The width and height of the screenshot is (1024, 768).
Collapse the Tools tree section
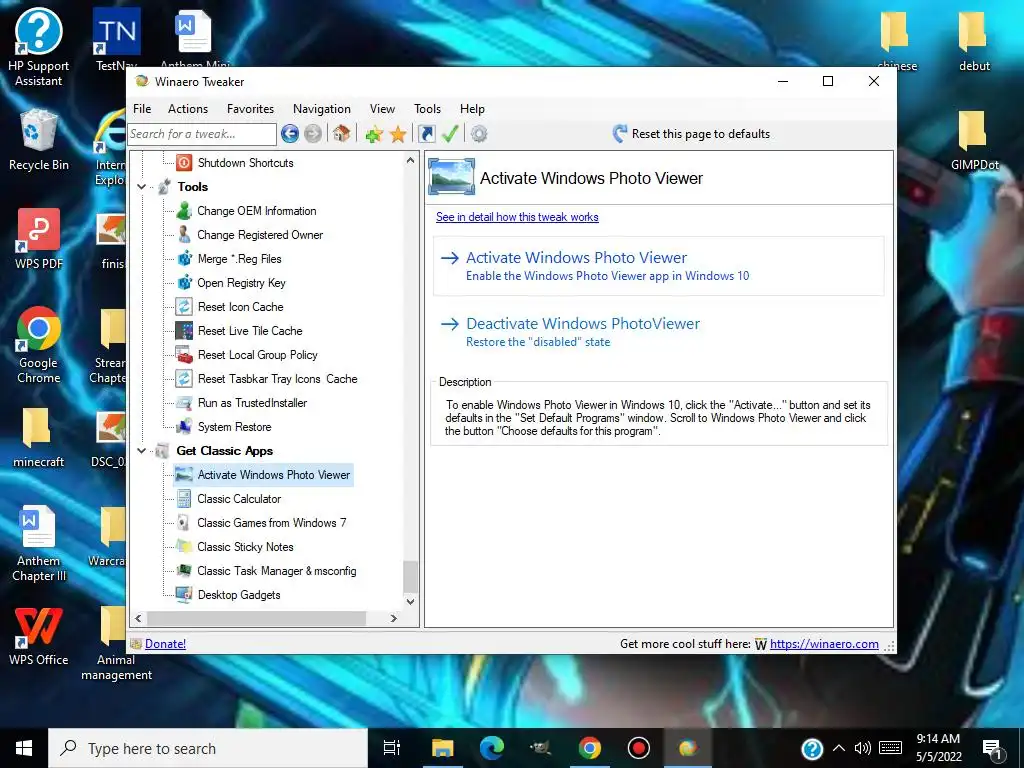(142, 187)
